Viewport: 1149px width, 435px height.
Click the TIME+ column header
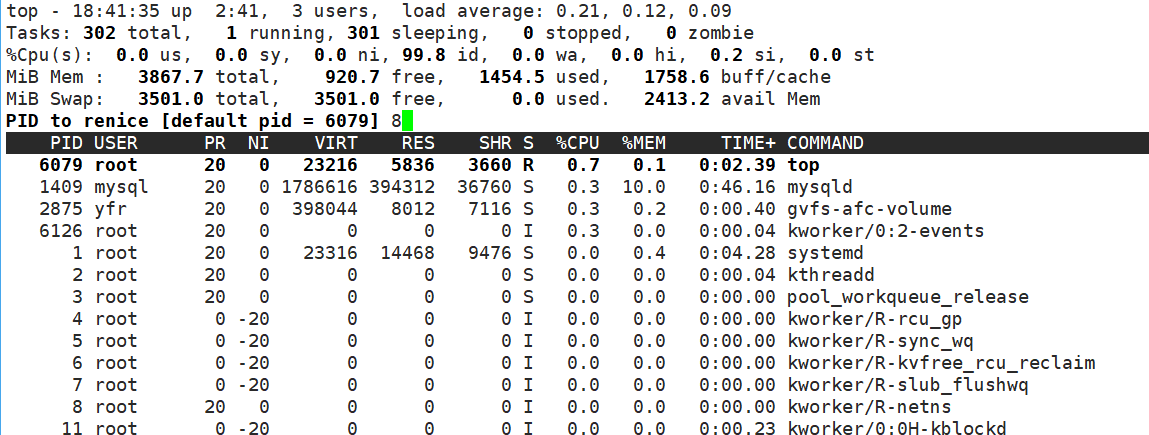coord(747,144)
